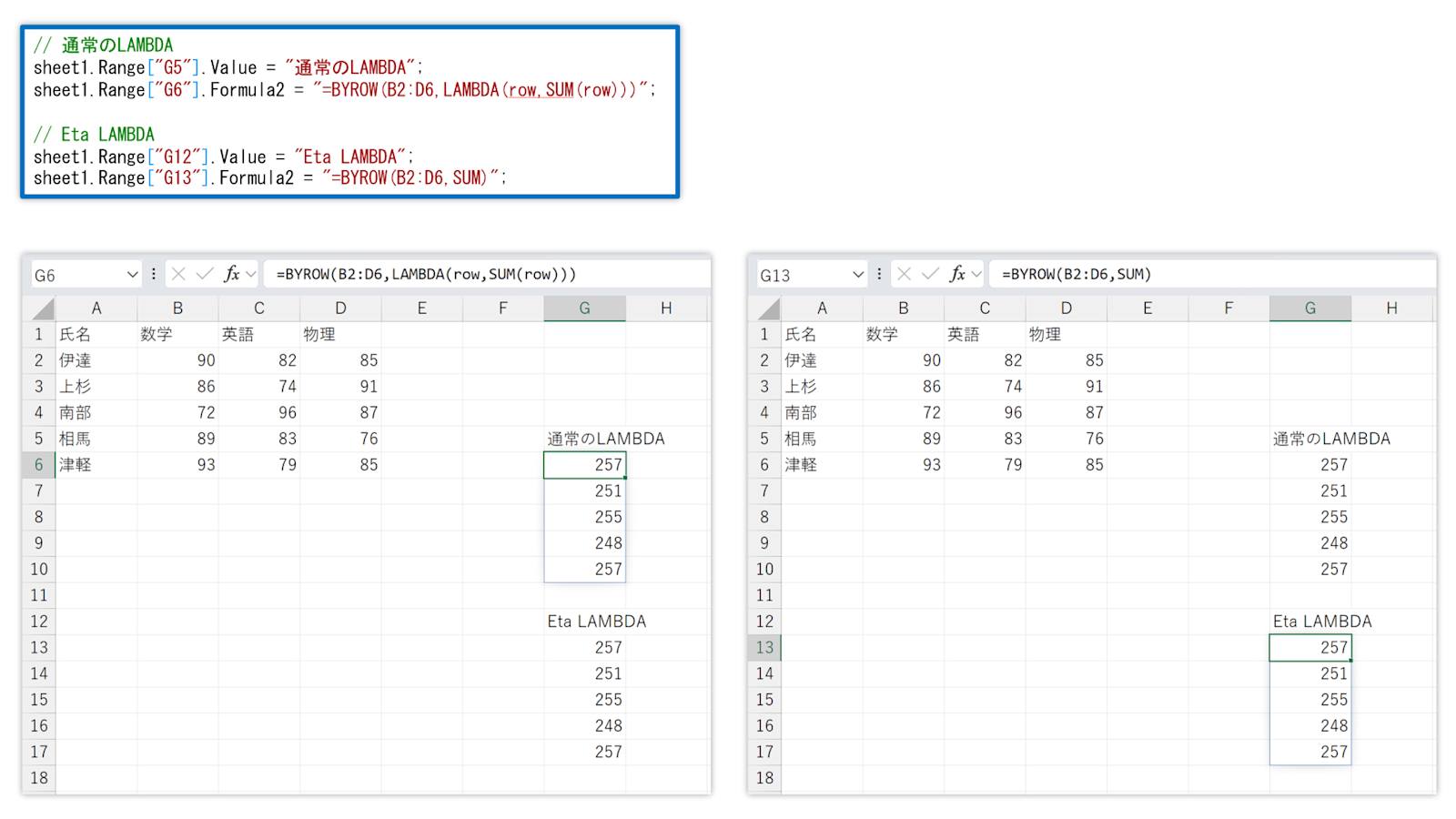Click name cell '上杉' in right sheet
The height and width of the screenshot is (819, 1456).
click(x=822, y=387)
